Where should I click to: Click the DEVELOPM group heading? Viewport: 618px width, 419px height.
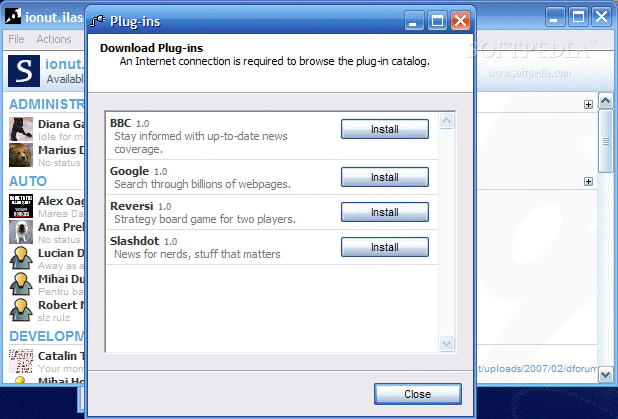47,336
